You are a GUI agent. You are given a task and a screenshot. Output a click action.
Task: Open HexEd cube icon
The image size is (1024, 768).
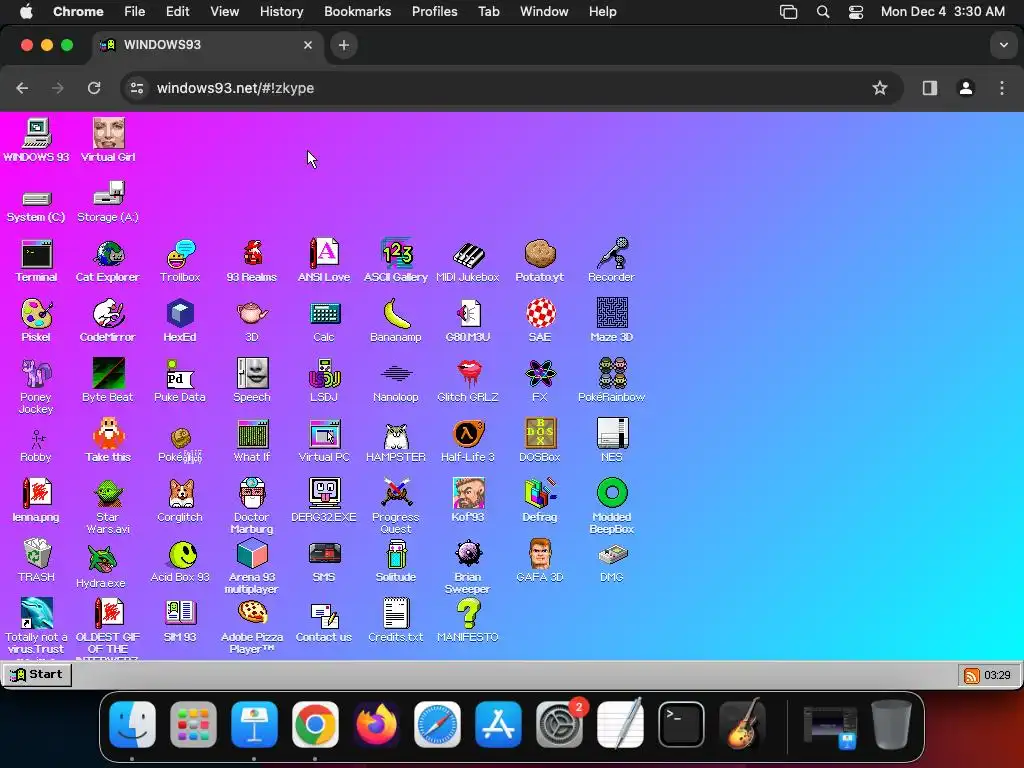coord(180,321)
